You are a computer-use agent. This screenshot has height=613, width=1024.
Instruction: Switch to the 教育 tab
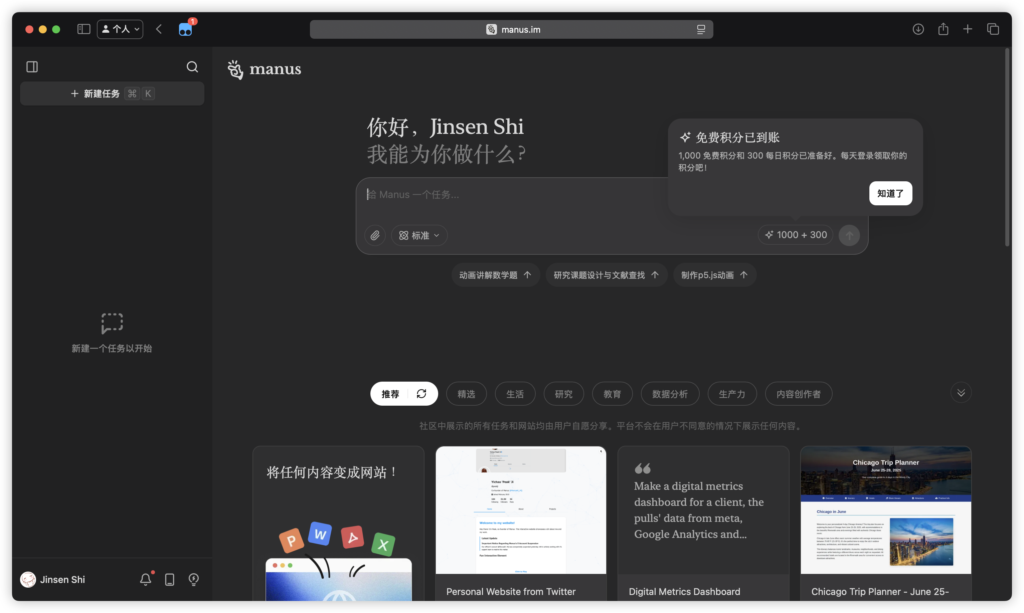click(x=612, y=394)
